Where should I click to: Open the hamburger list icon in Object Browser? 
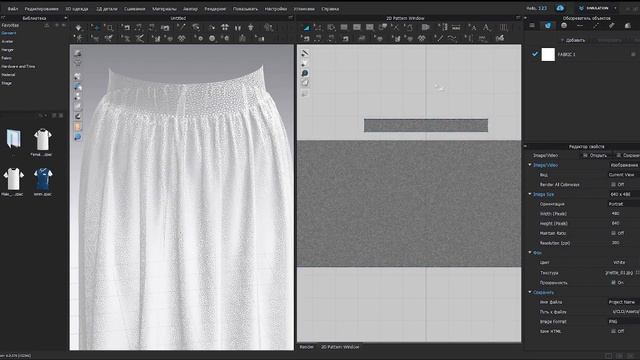pos(532,26)
